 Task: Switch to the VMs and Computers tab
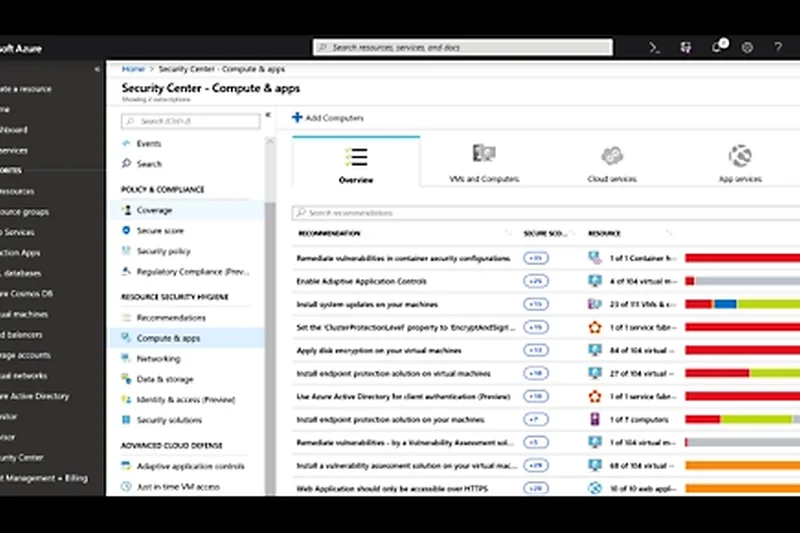point(484,162)
